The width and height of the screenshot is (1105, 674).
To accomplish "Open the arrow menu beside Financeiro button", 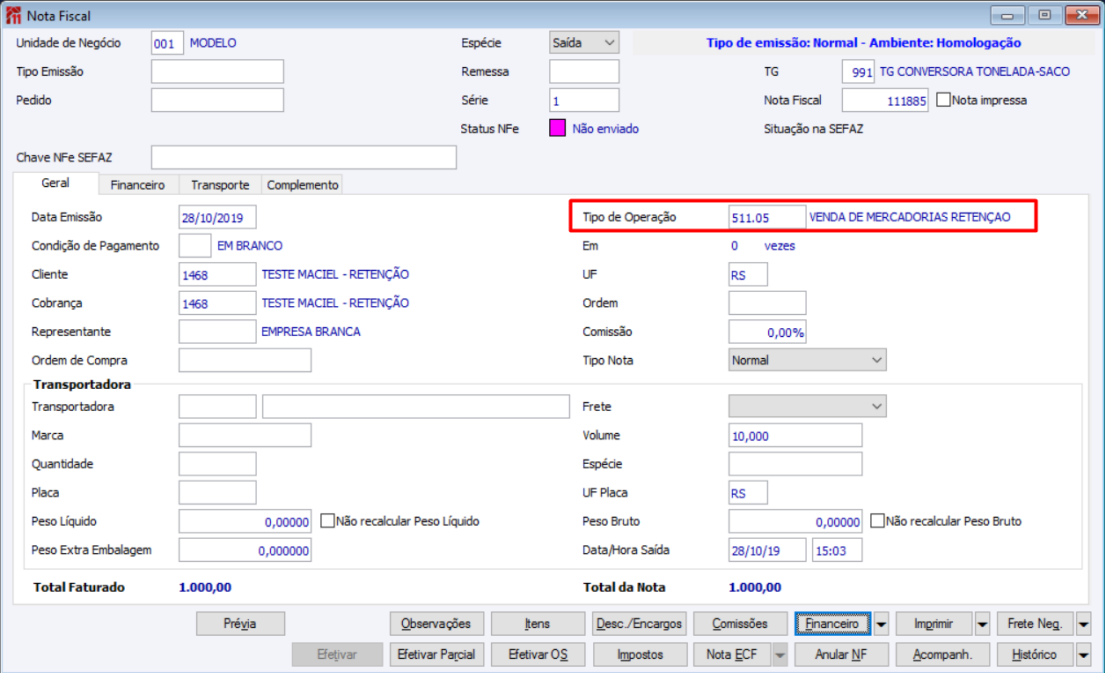I will click(881, 624).
